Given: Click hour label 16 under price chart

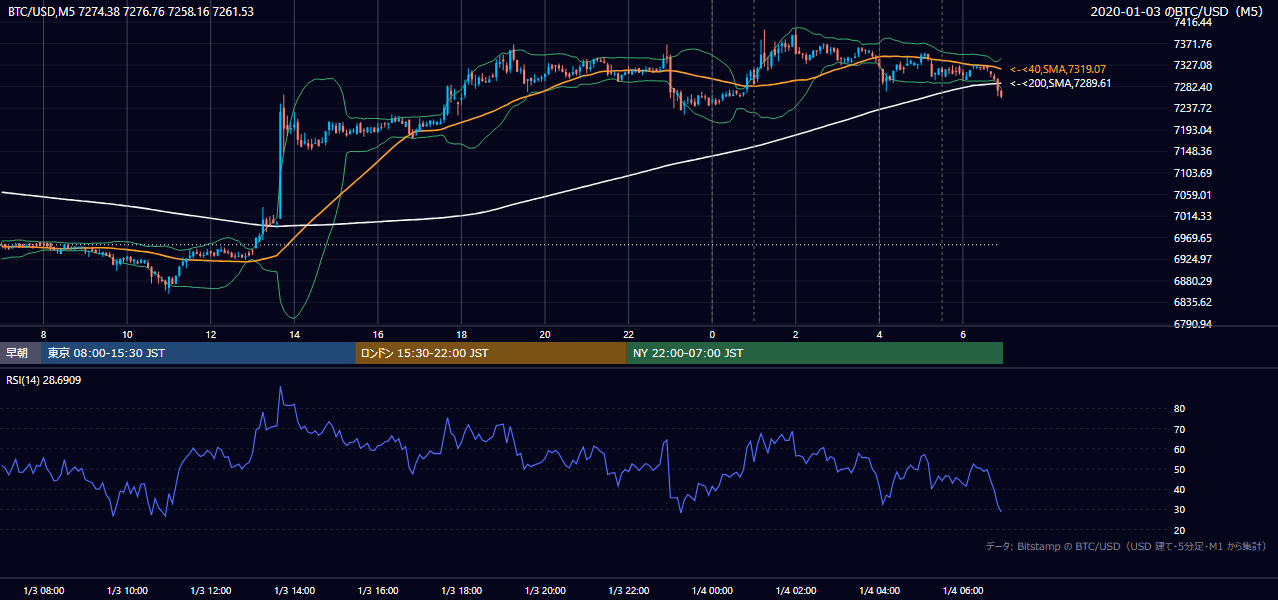Looking at the screenshot, I should [377, 334].
